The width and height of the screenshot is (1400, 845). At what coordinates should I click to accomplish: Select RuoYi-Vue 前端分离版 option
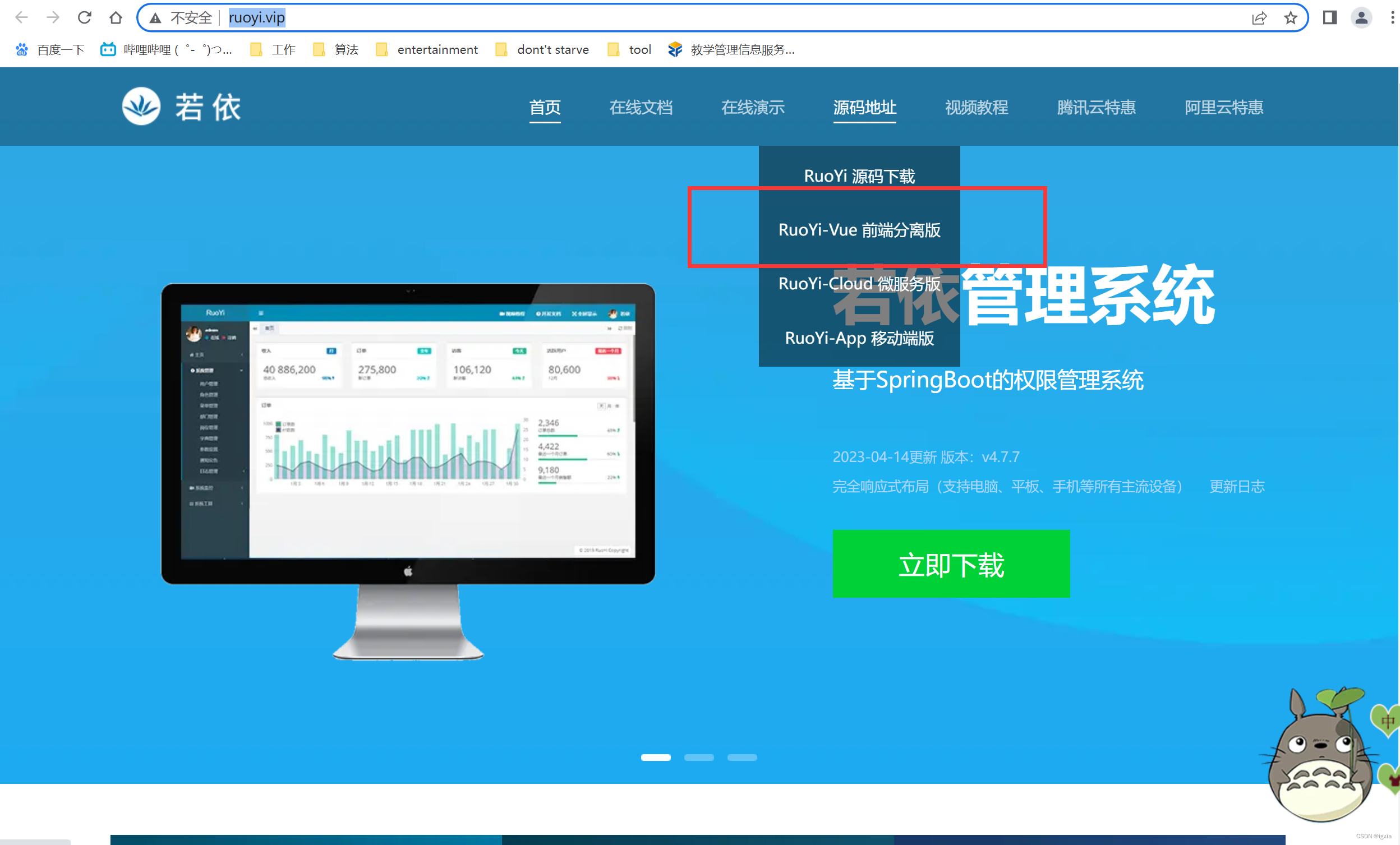[860, 230]
